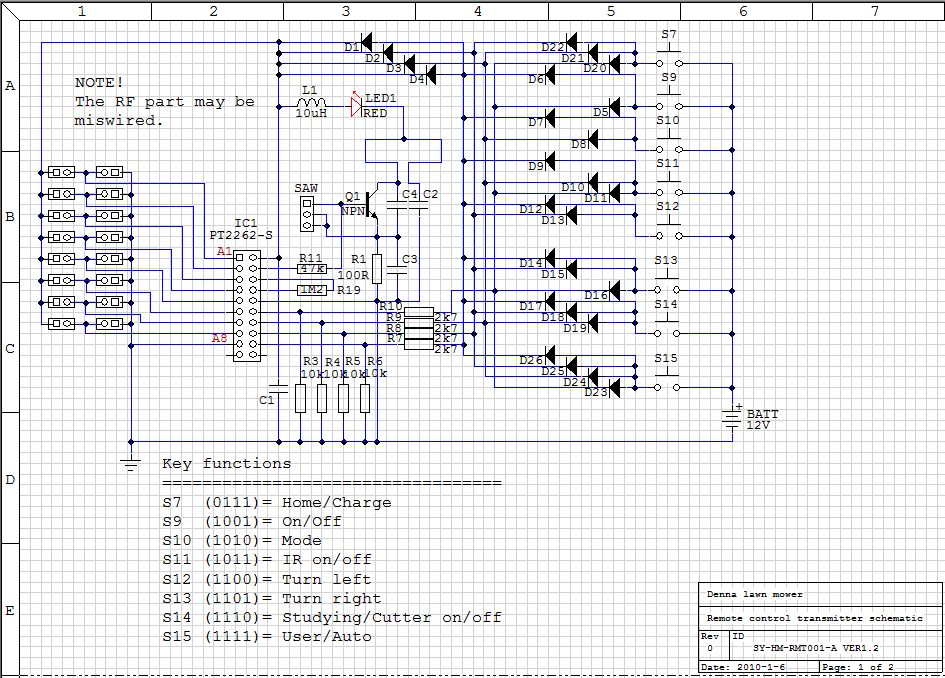This screenshot has width=945, height=678.
Task: Click the R11 47k resistor
Action: point(312,268)
